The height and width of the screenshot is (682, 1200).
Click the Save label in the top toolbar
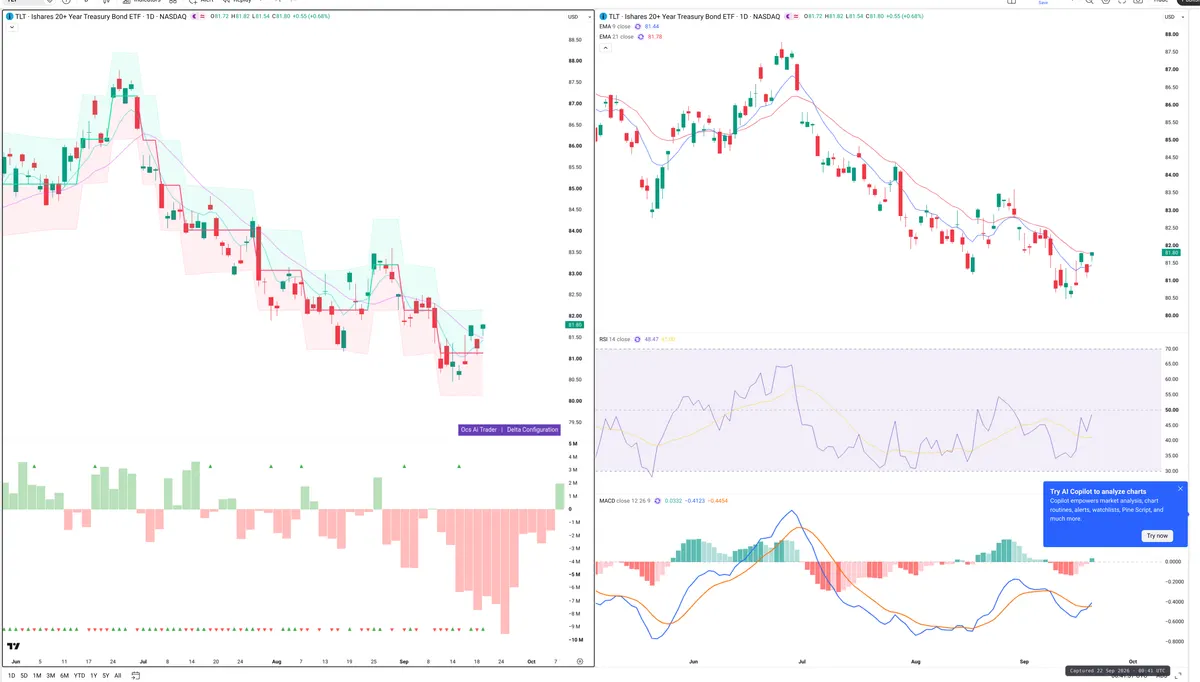tap(1043, 3)
